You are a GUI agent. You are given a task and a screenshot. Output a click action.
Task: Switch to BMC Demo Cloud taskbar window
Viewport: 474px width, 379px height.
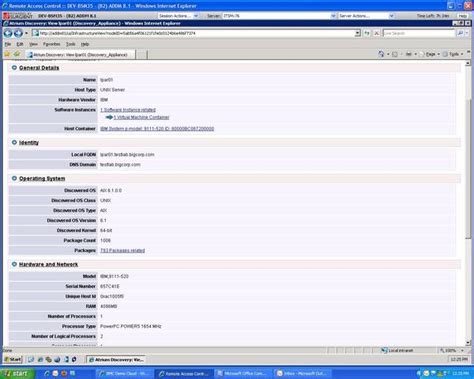[124, 374]
